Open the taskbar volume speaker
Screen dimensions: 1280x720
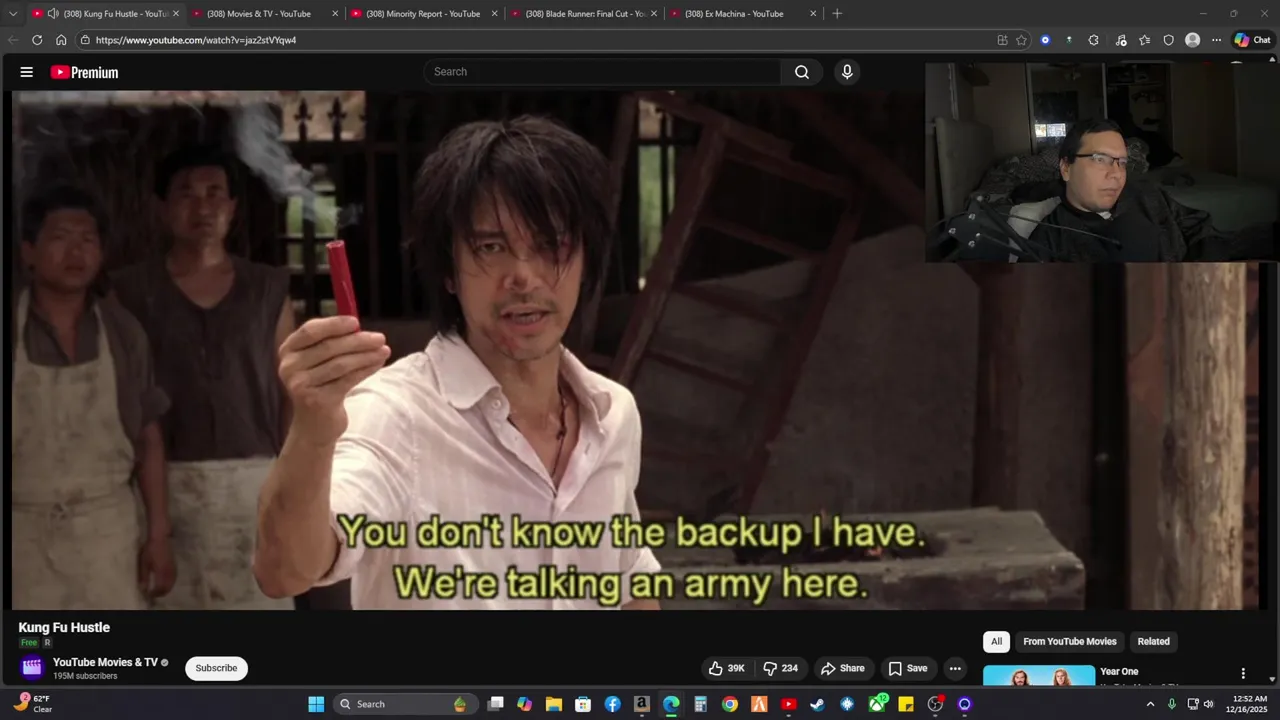pyautogui.click(x=1208, y=704)
